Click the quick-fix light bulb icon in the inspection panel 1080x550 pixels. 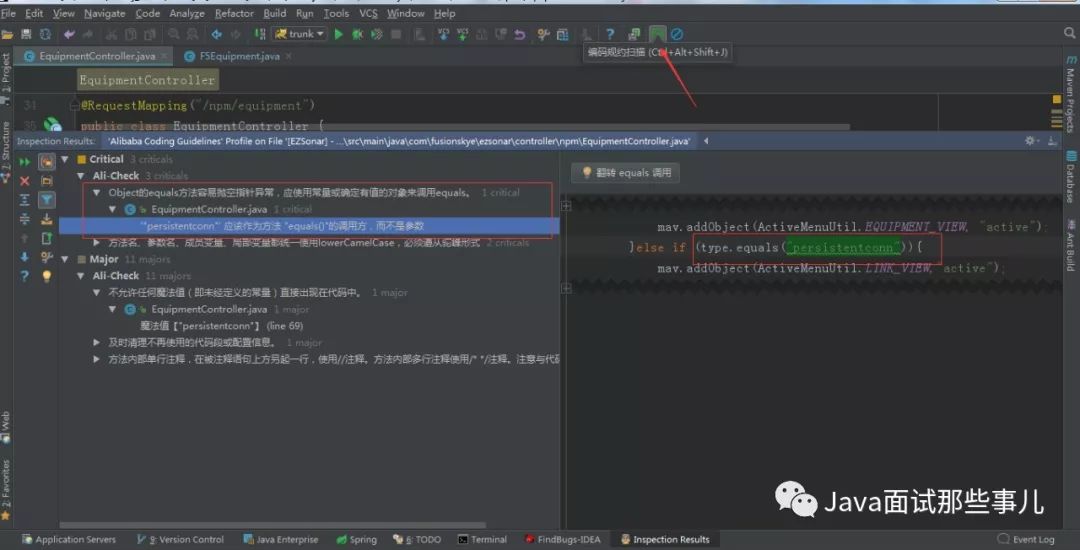46,276
